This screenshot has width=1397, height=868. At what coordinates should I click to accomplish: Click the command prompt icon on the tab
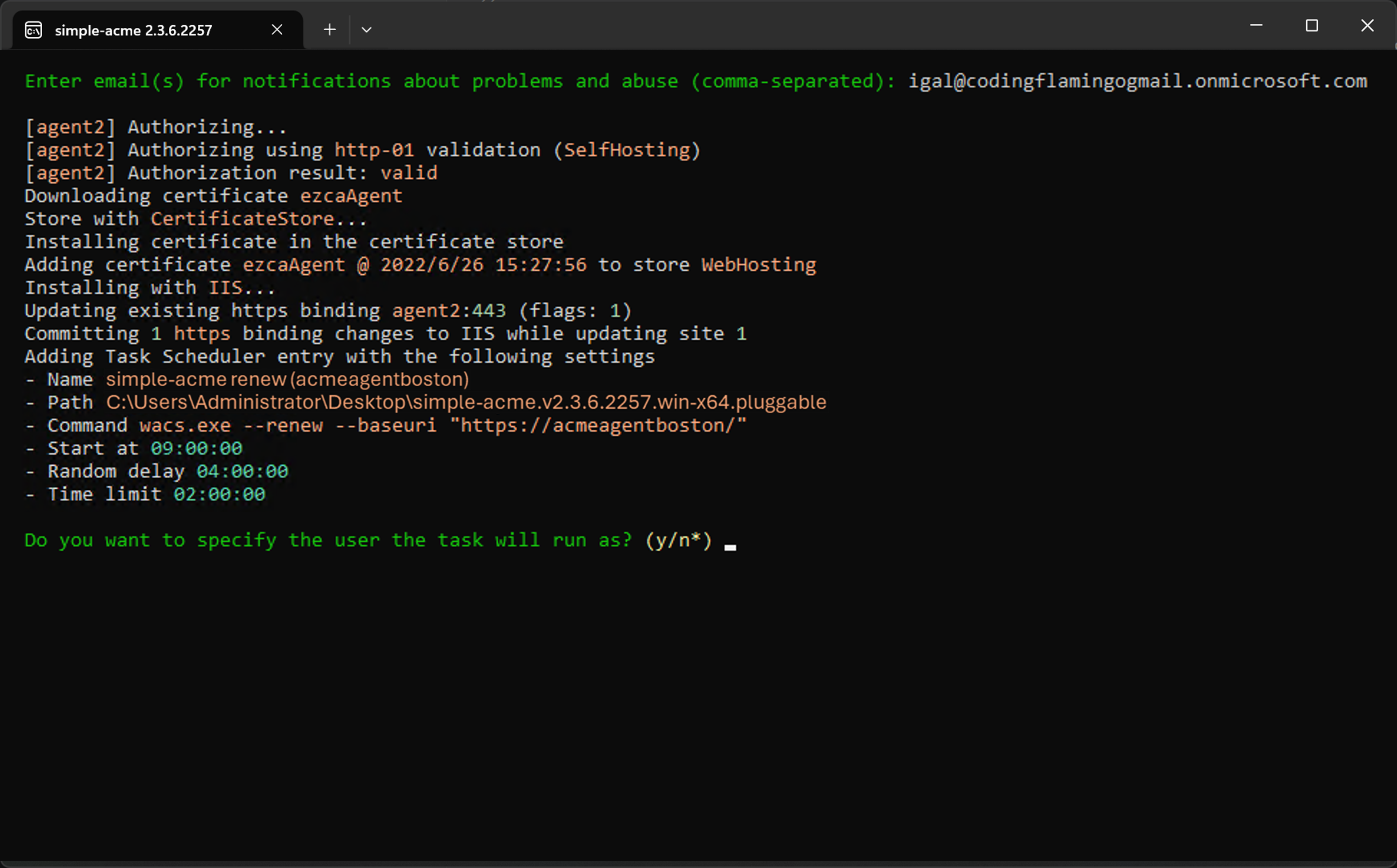(x=33, y=29)
